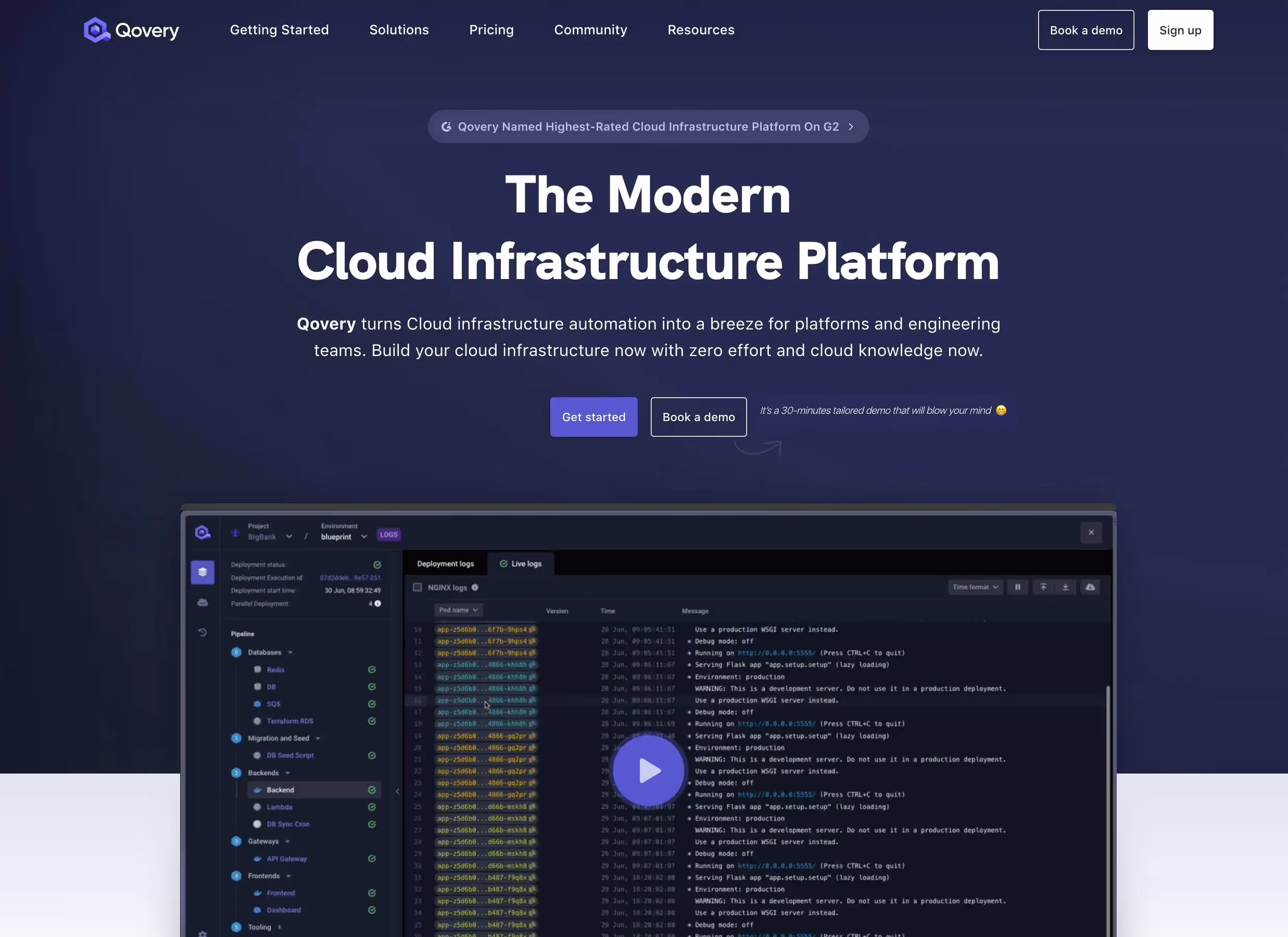Enable the NGINX logs checkbox
Screen dimensions: 1288x937
[418, 587]
